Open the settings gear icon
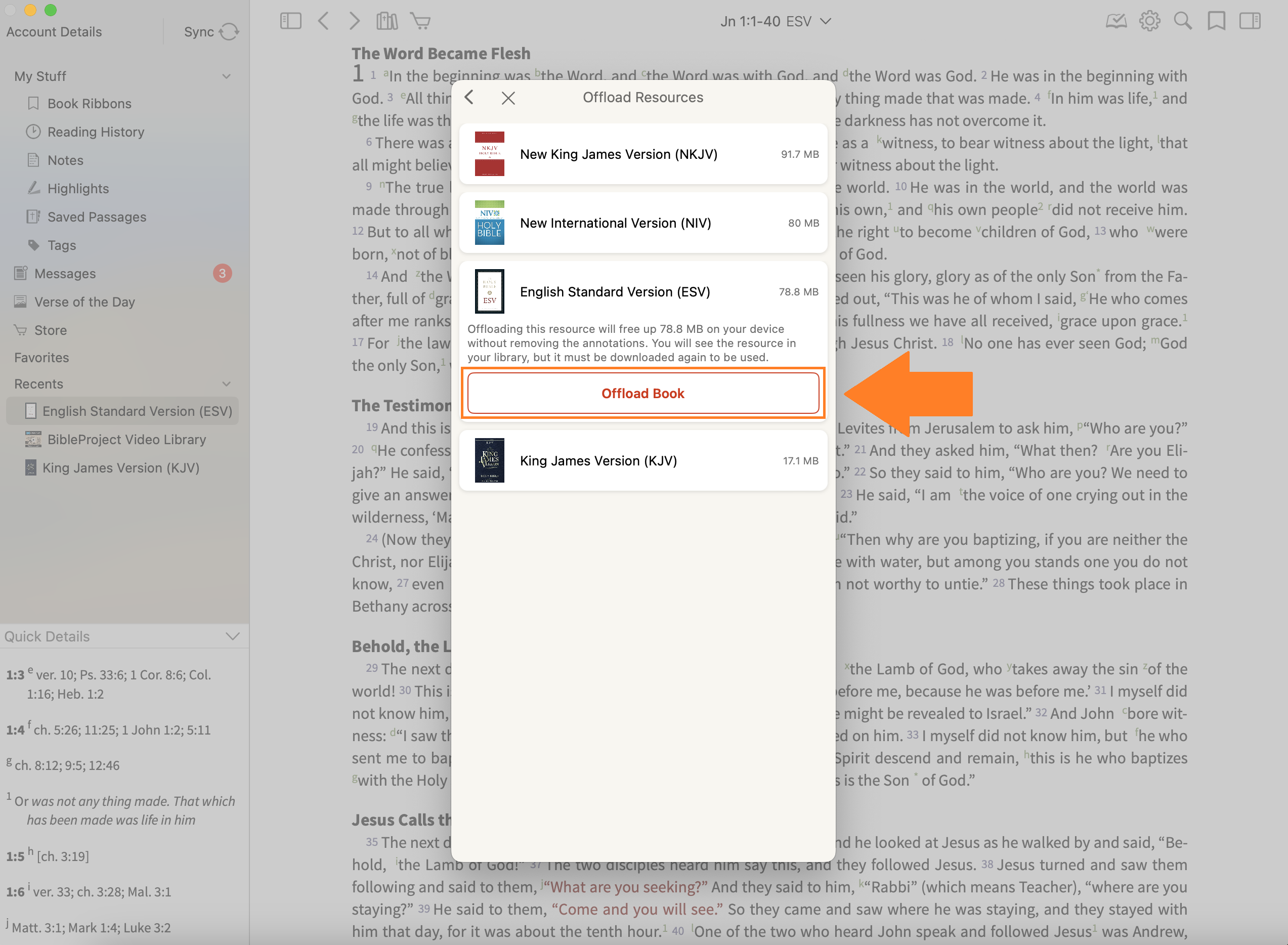This screenshot has width=1288, height=945. click(x=1149, y=21)
